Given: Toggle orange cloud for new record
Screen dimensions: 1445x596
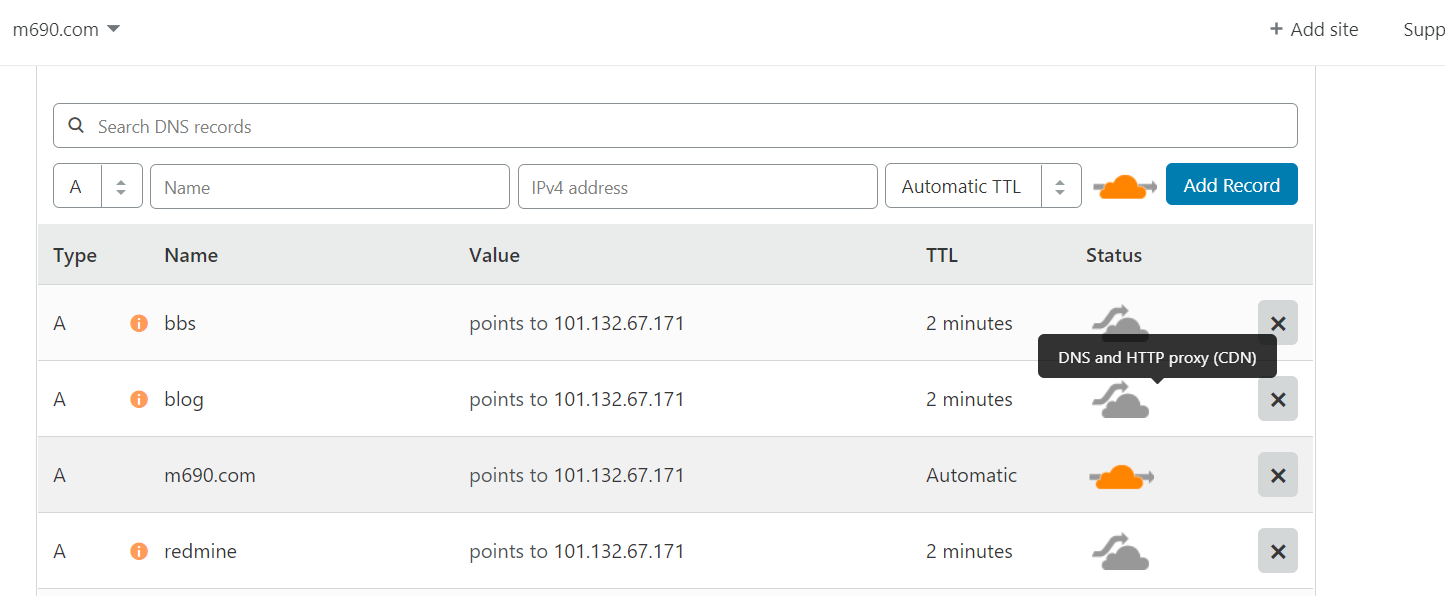Looking at the screenshot, I should [x=1124, y=186].
